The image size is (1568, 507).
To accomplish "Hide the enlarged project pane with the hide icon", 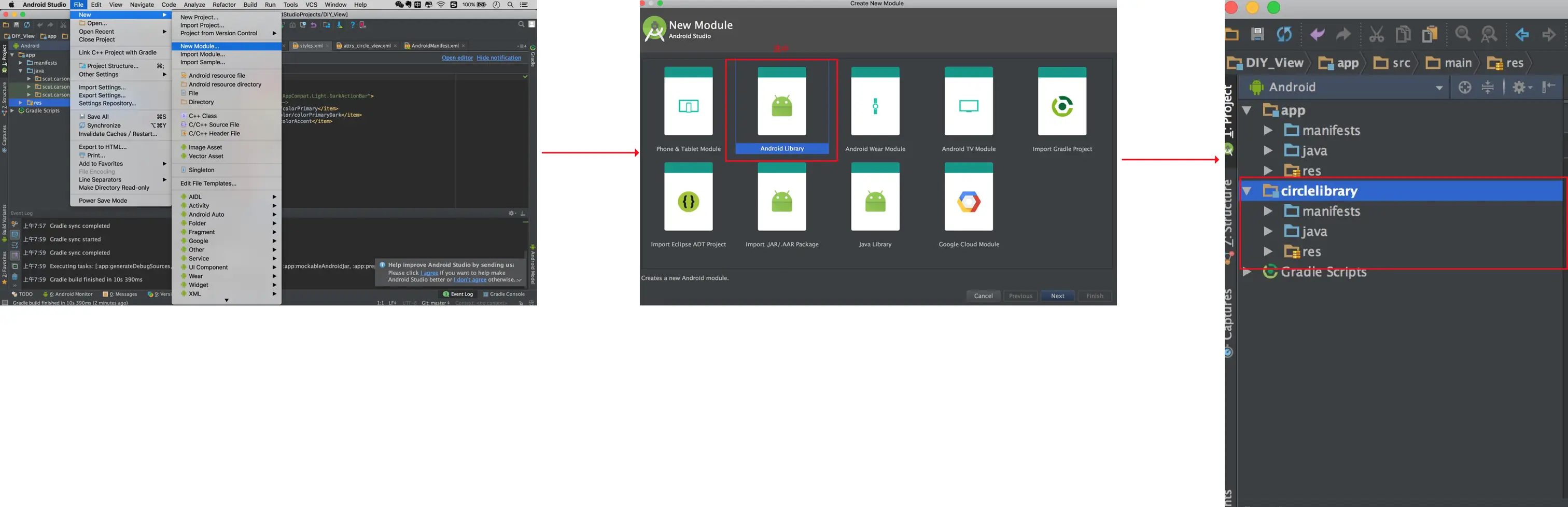I will [x=1549, y=87].
